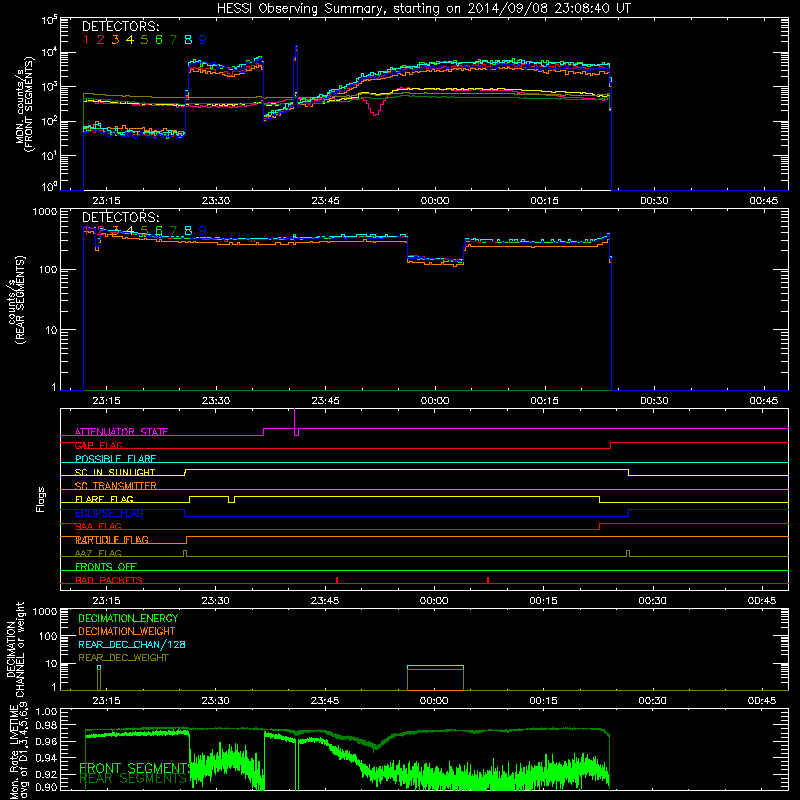800x800 pixels.
Task: Click the ECLIPSE_FLAG label
Action: (109, 513)
